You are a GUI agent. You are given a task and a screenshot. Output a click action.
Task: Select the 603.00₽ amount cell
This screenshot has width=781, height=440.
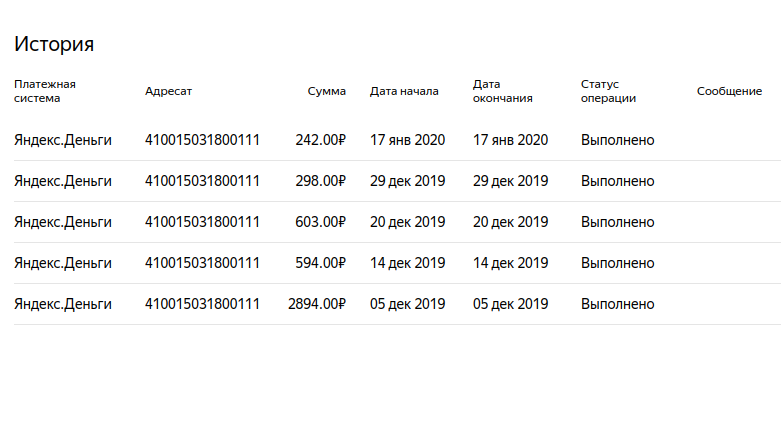320,222
